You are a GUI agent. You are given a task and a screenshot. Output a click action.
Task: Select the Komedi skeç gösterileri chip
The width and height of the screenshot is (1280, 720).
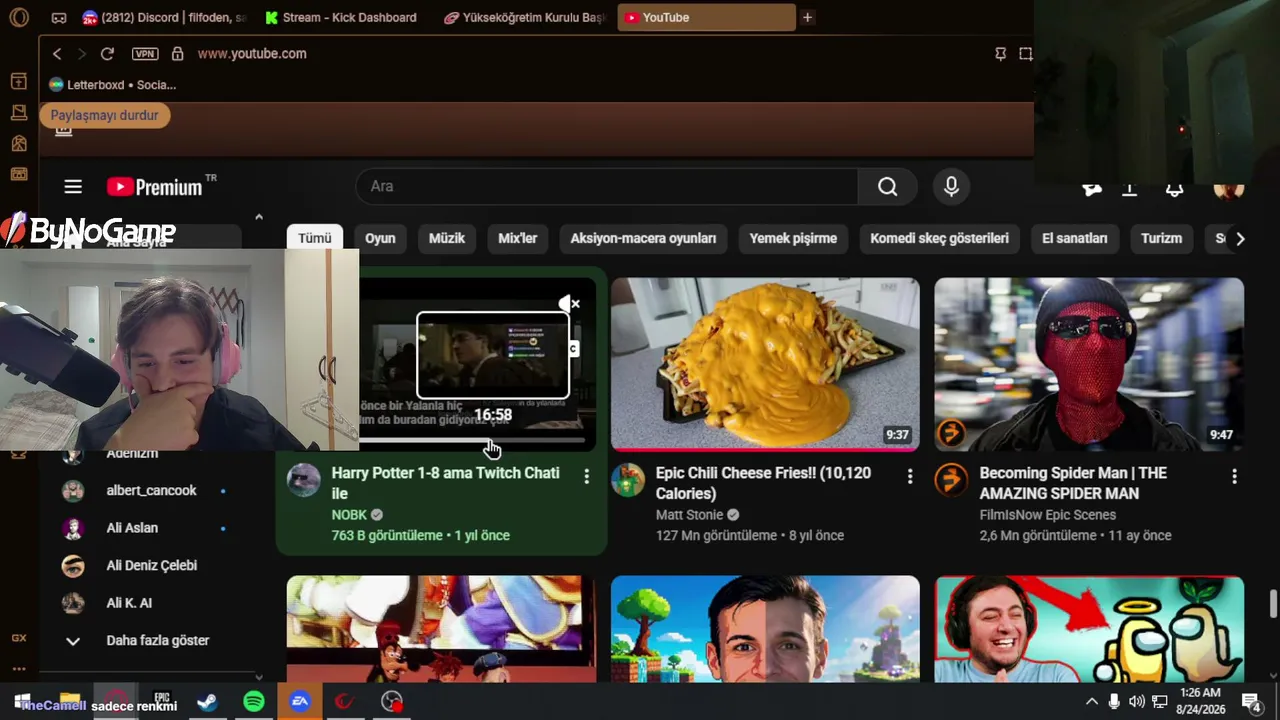pos(939,239)
